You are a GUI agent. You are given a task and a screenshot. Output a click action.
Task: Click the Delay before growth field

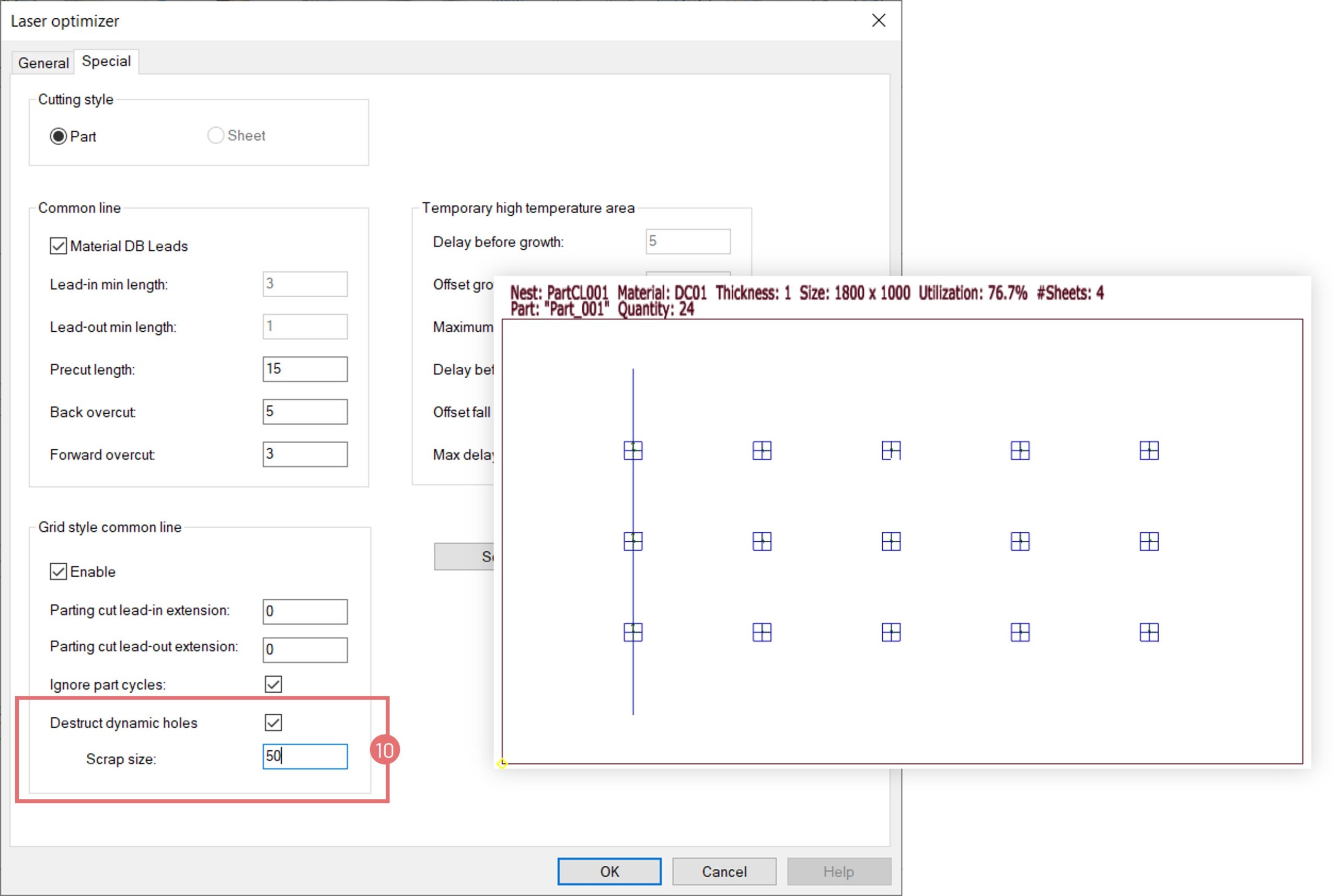[x=688, y=242]
